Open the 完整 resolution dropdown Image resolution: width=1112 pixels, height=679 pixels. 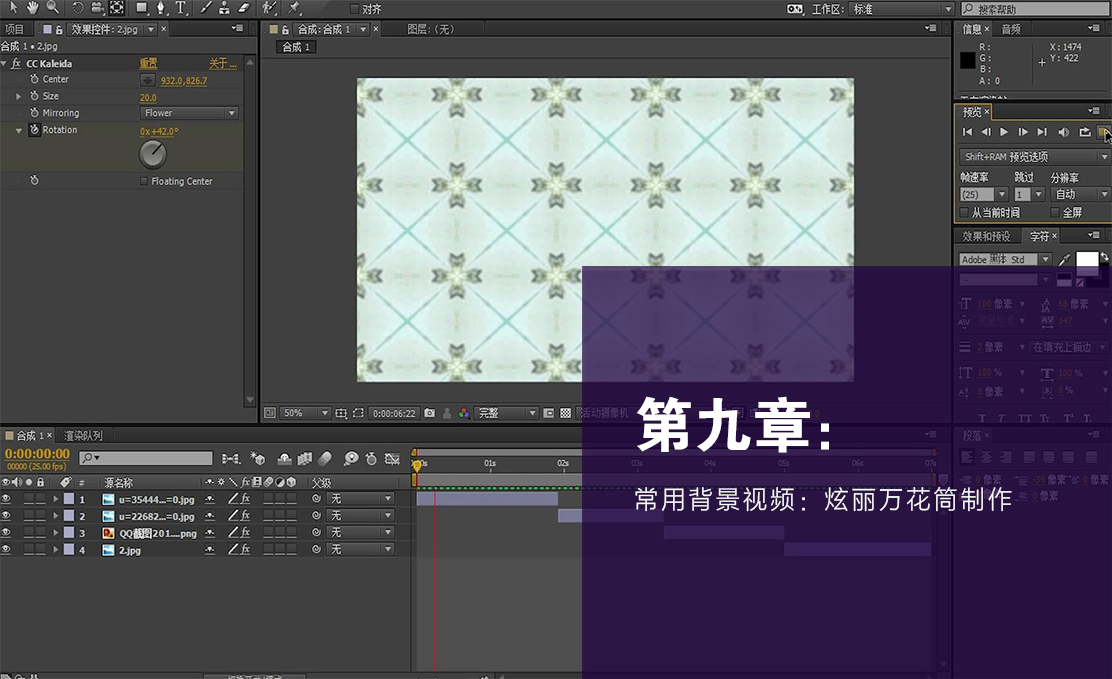pos(506,413)
